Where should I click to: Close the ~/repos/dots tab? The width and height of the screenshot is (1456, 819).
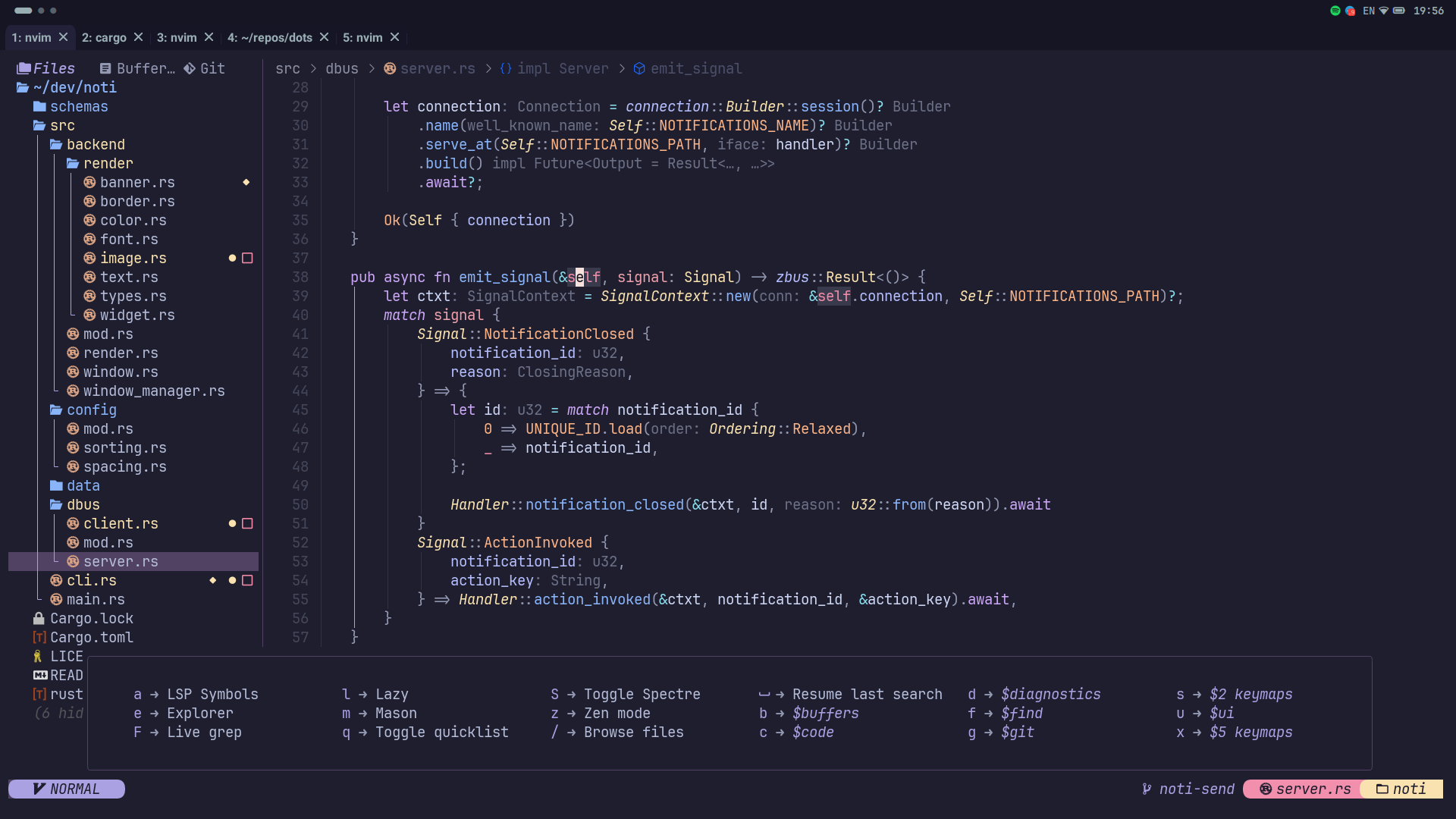click(x=325, y=37)
